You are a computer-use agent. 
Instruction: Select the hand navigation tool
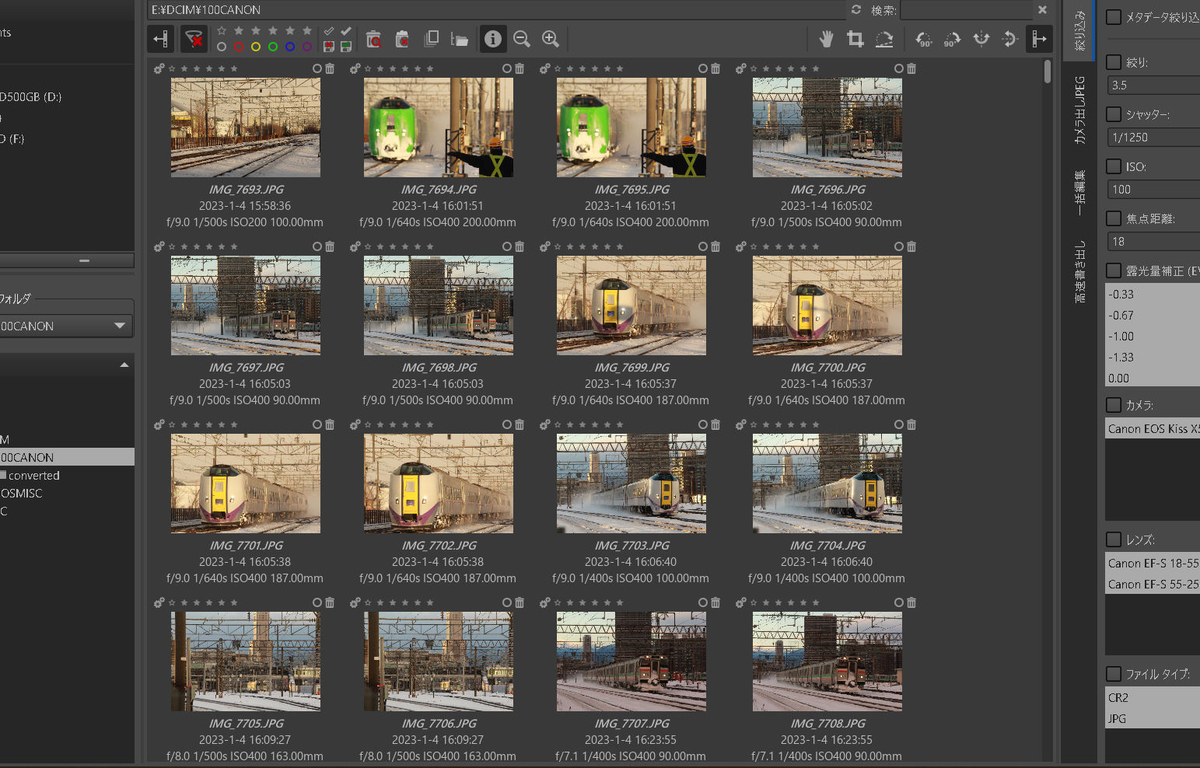[x=826, y=39]
